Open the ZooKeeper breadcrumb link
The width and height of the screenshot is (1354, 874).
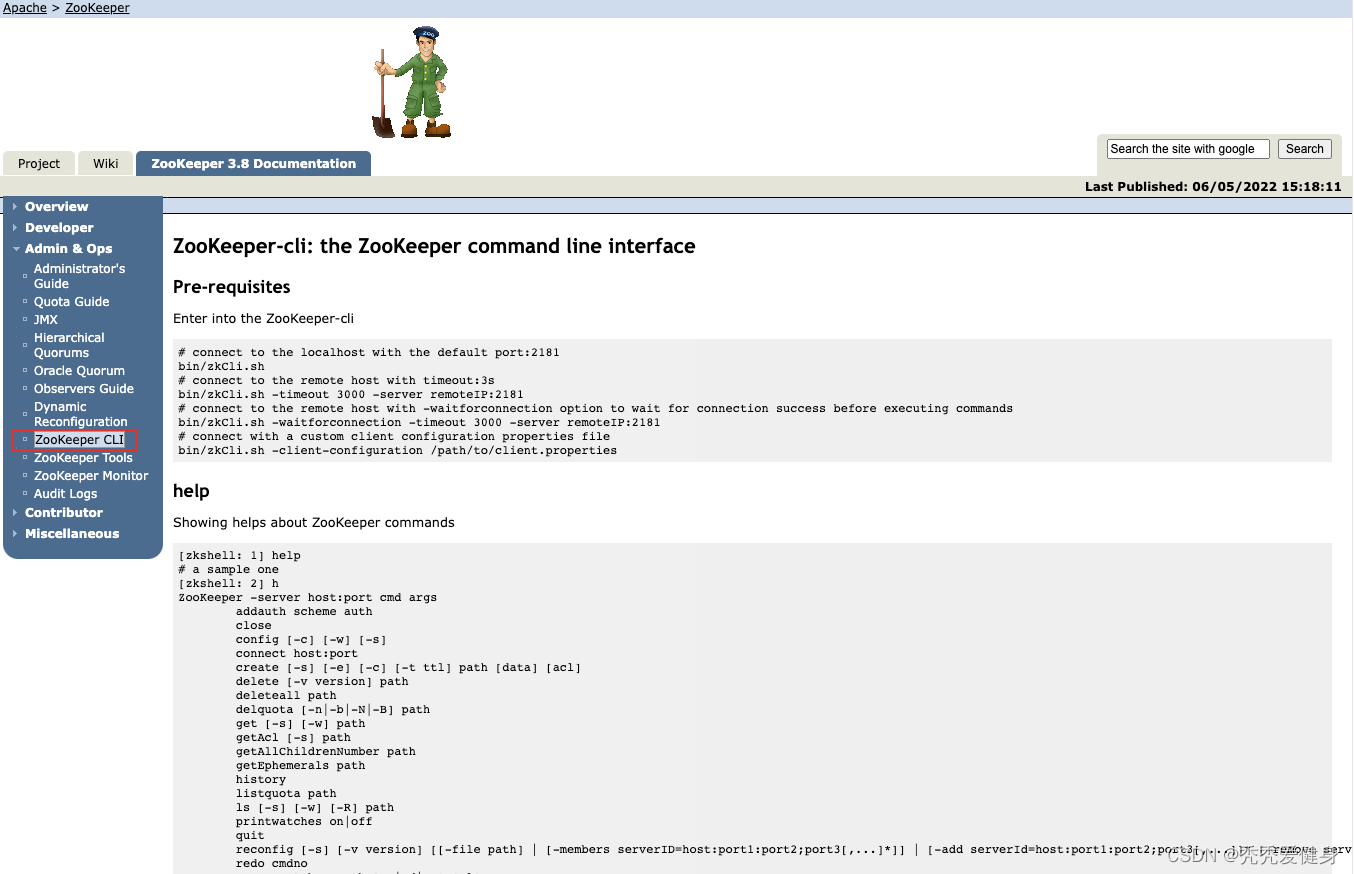97,8
